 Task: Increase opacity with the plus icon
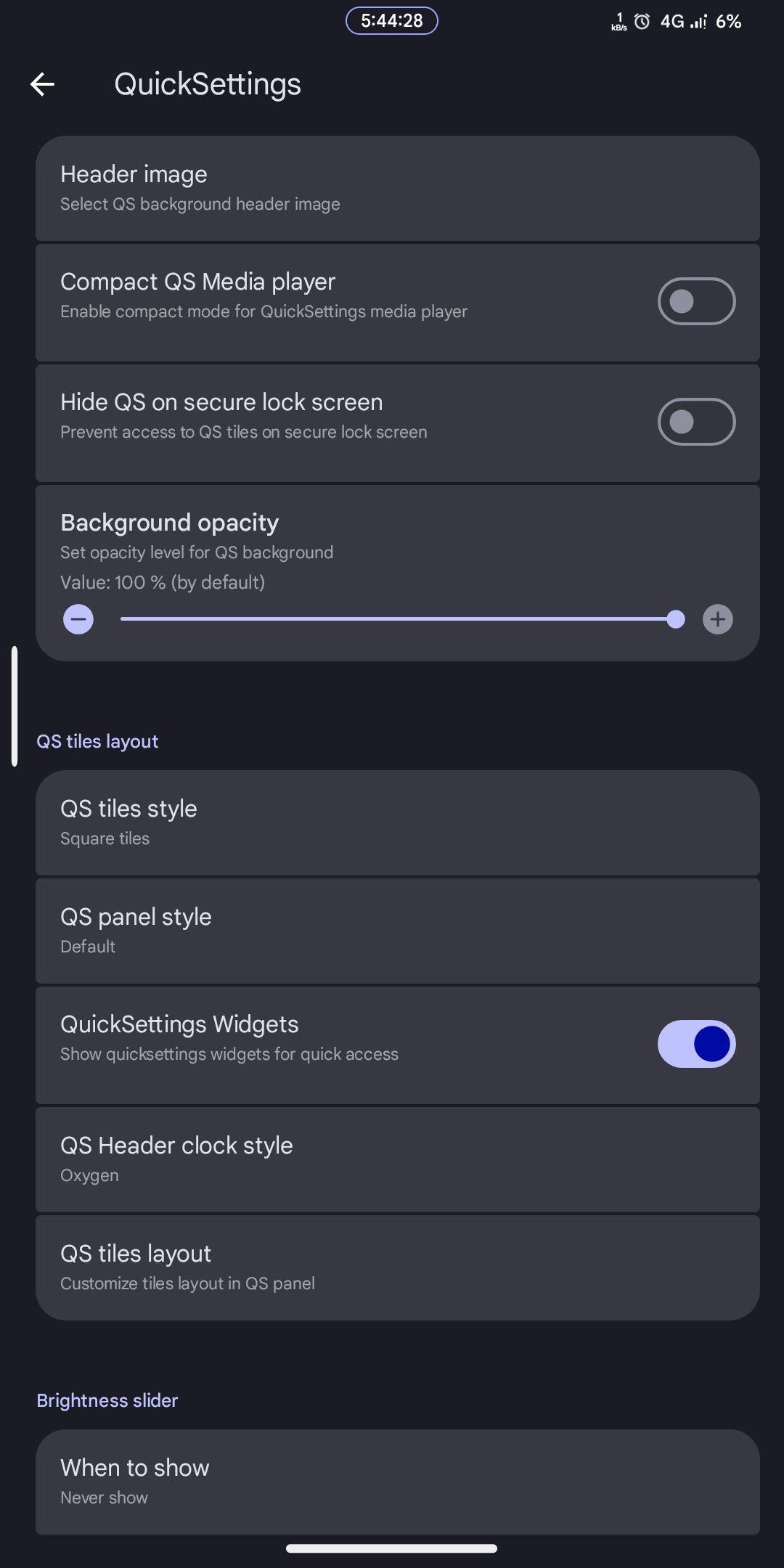pos(718,619)
